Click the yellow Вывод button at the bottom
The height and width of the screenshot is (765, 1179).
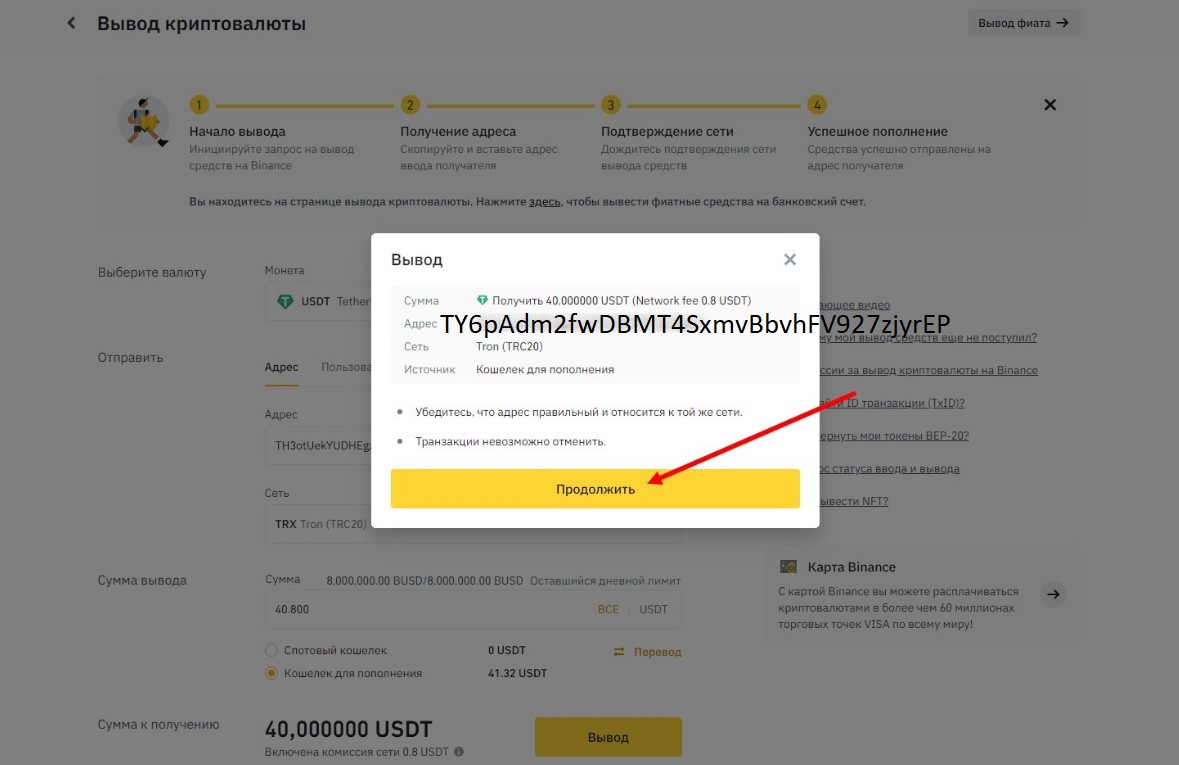(x=608, y=737)
